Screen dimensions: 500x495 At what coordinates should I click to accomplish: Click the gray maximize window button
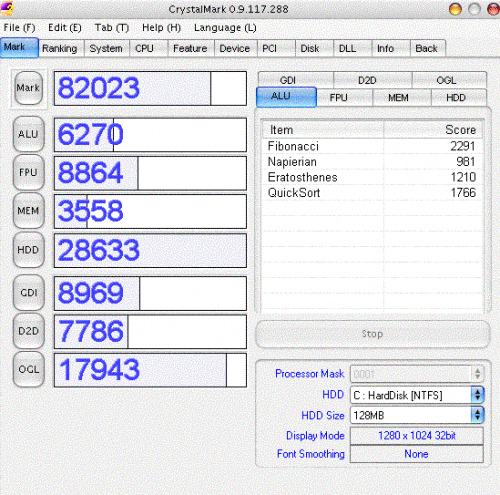point(474,9)
